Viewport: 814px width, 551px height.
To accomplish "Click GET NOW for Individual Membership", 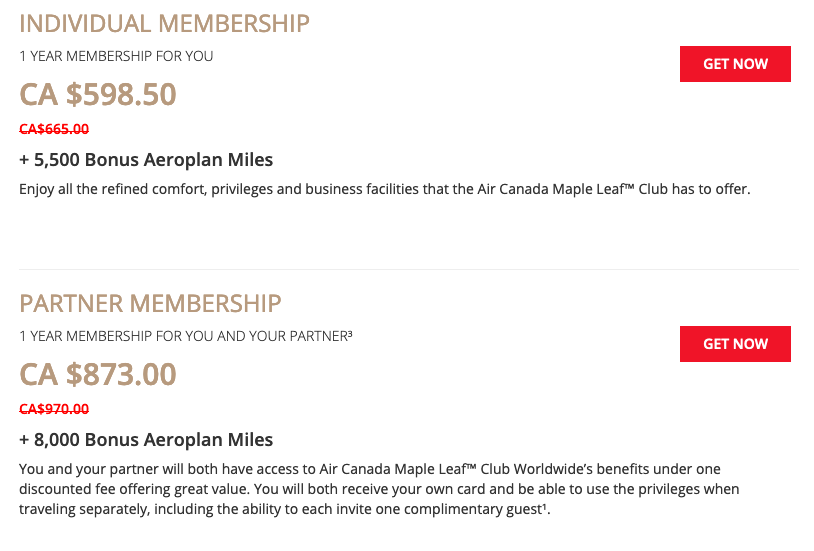I will (x=735, y=64).
